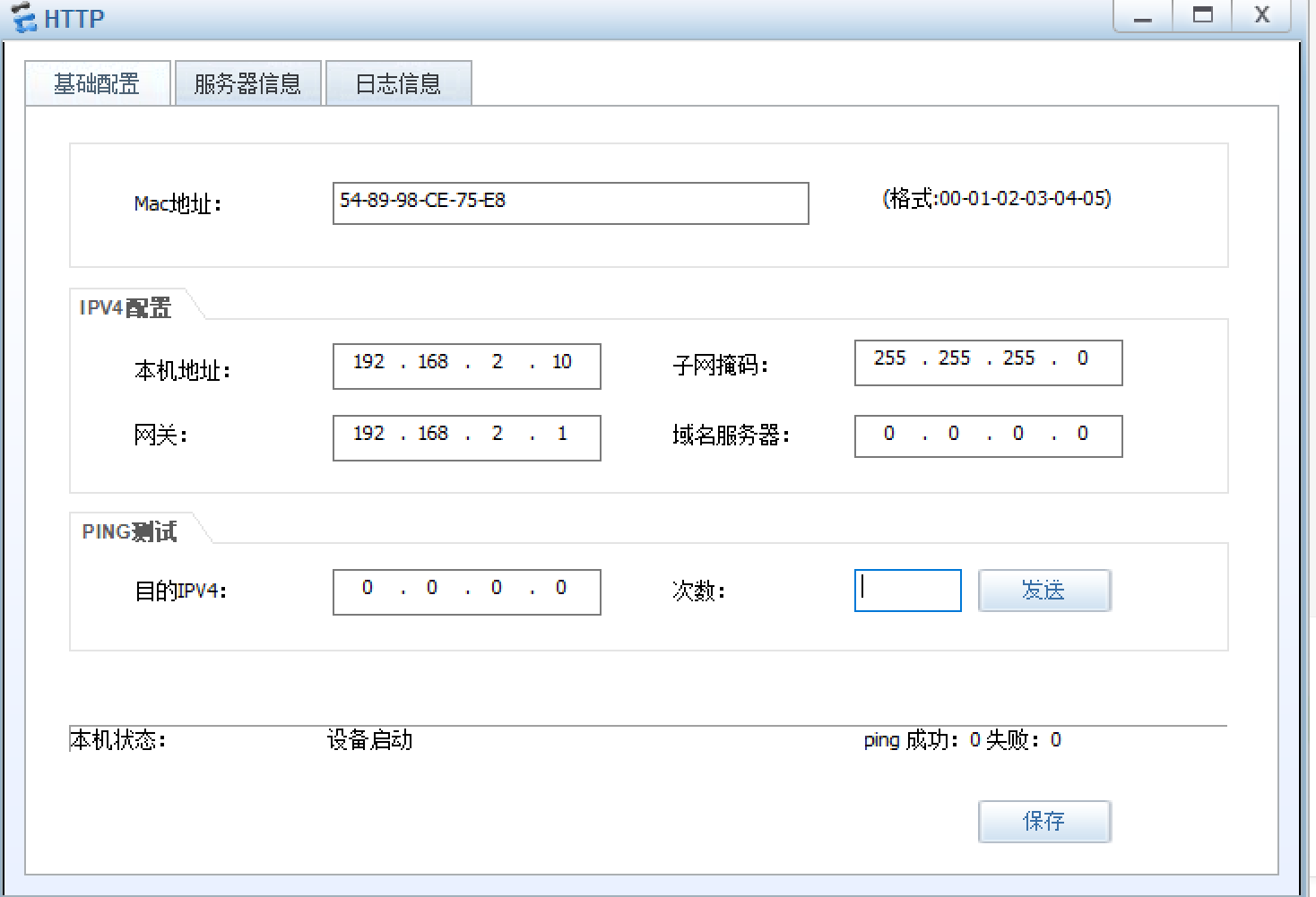
Task: Switch to the 基础配置 tab
Action: [98, 83]
